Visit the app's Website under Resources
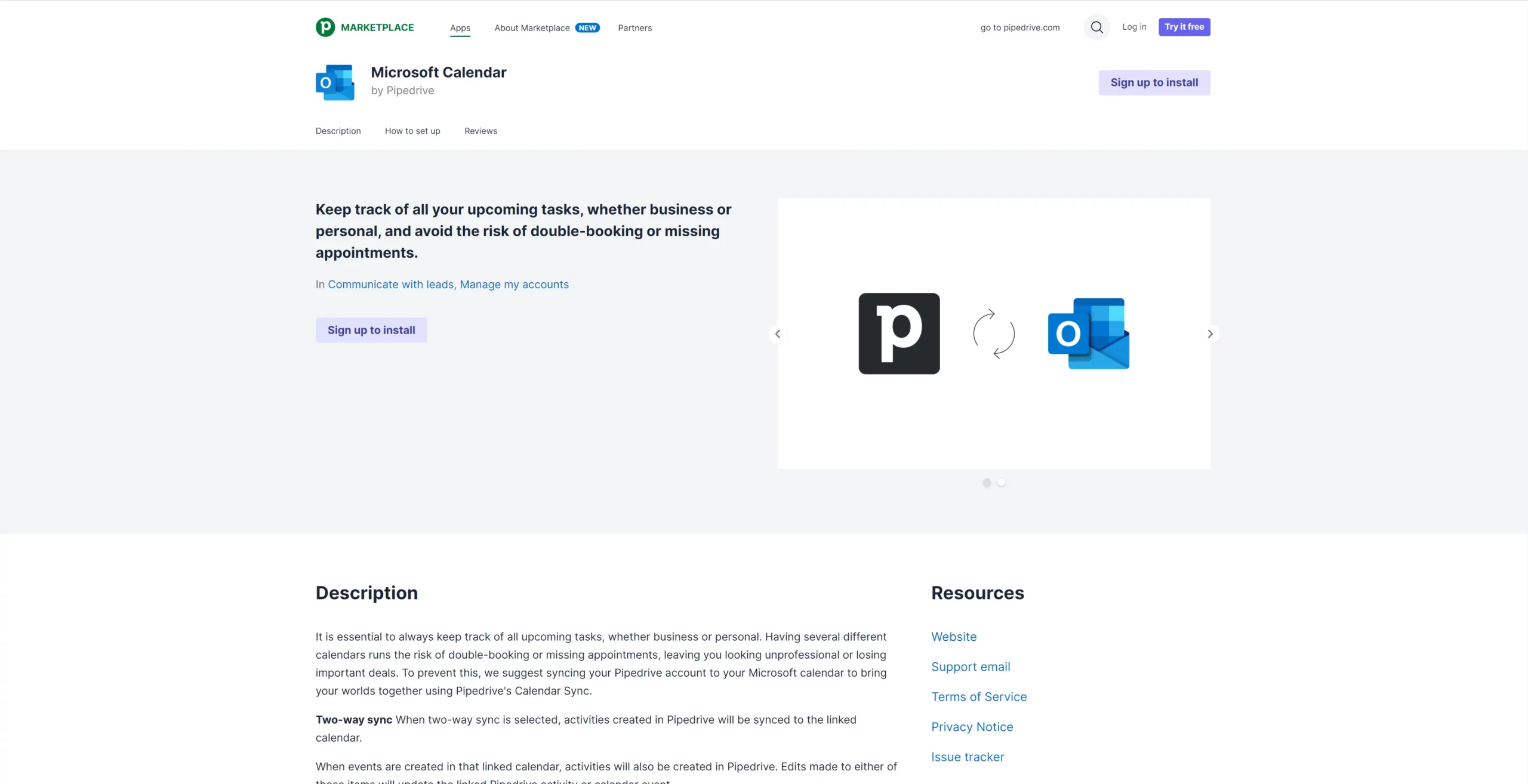The width and height of the screenshot is (1528, 784). [954, 637]
